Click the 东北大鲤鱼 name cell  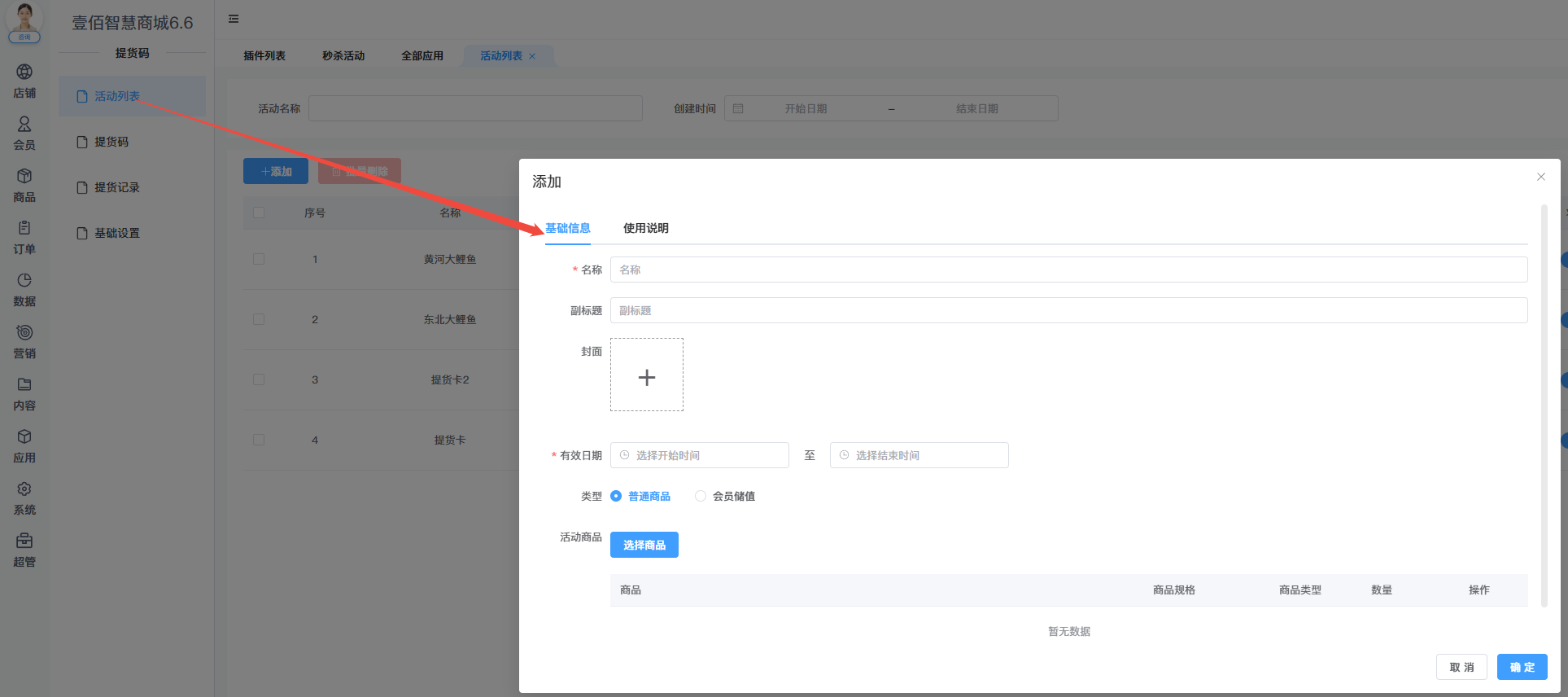450,319
